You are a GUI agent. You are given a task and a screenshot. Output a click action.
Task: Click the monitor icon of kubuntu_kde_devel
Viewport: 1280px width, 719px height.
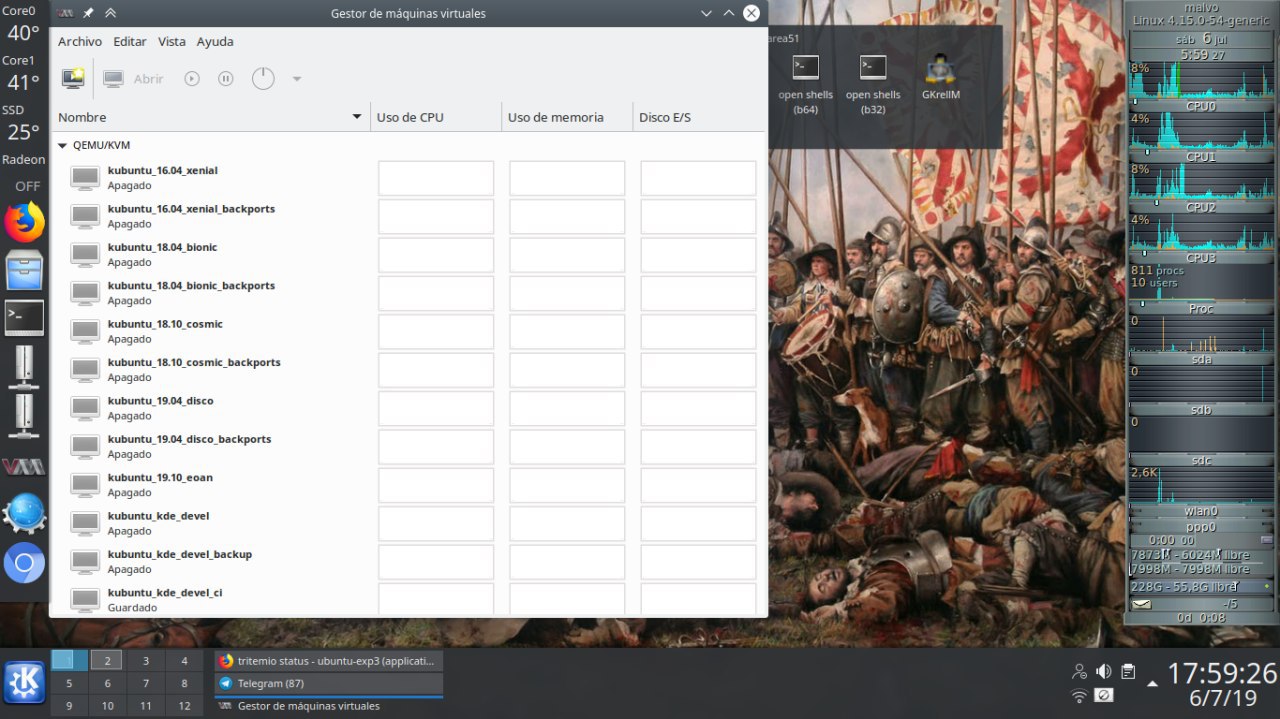(x=85, y=523)
